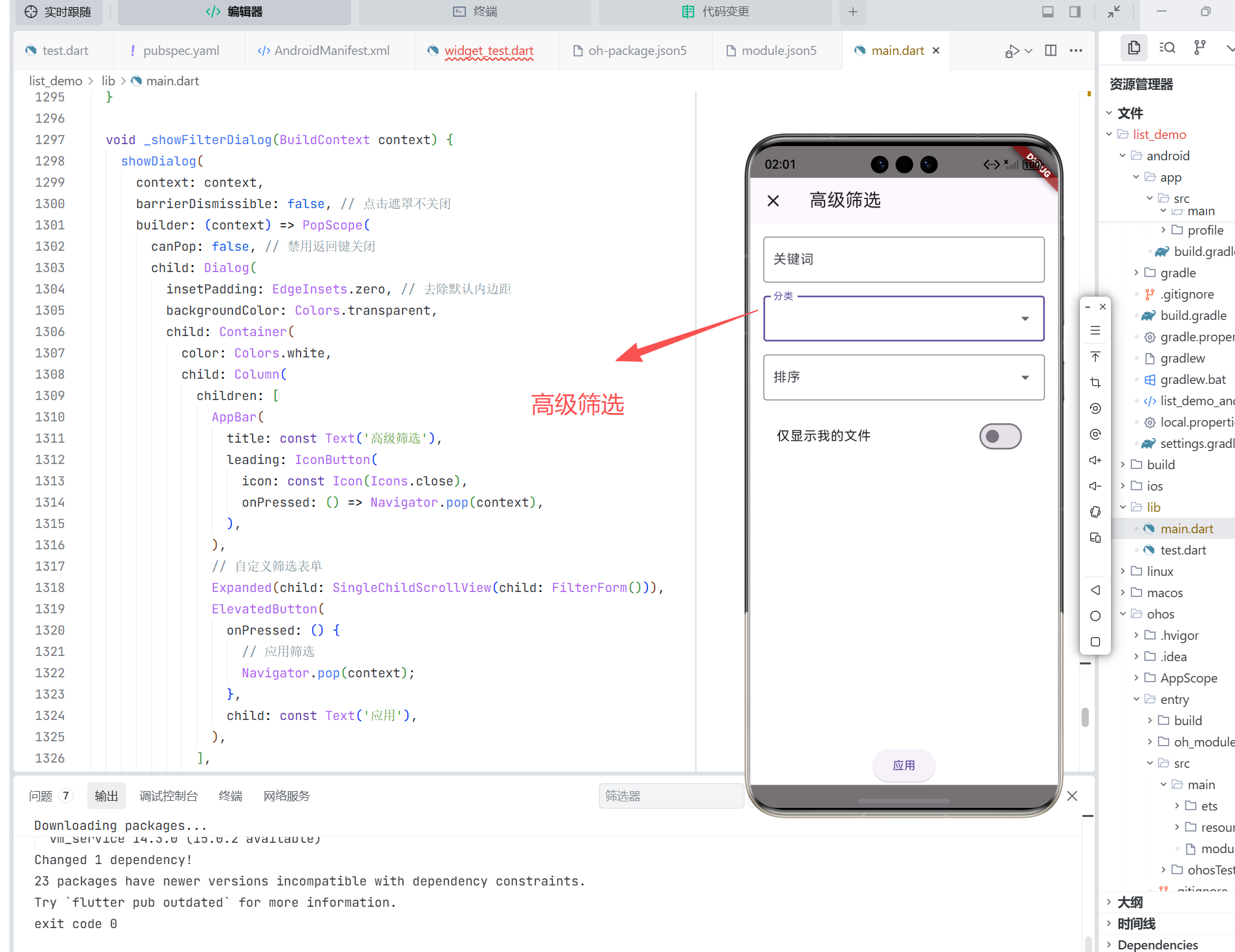The image size is (1235, 952).
Task: Close the 高级筛选 dialog with X icon
Action: [x=773, y=200]
